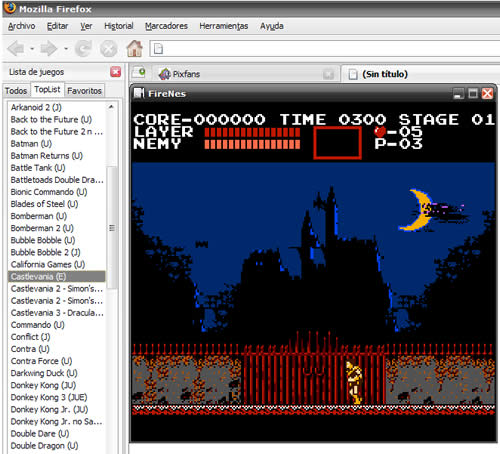Image resolution: width=500 pixels, height=454 pixels.
Task: Select Back to the Future (U)
Action: click(57, 119)
